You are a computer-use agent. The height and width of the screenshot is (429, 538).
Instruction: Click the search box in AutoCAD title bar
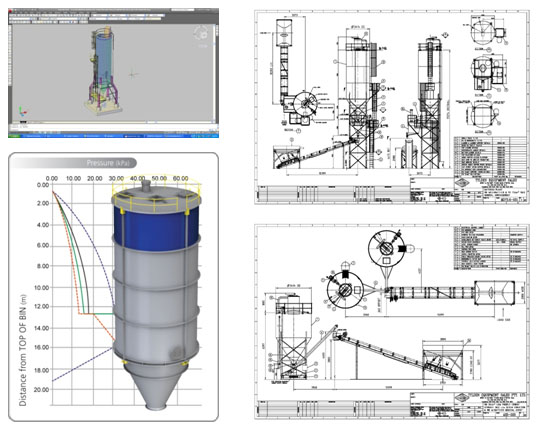point(183,10)
